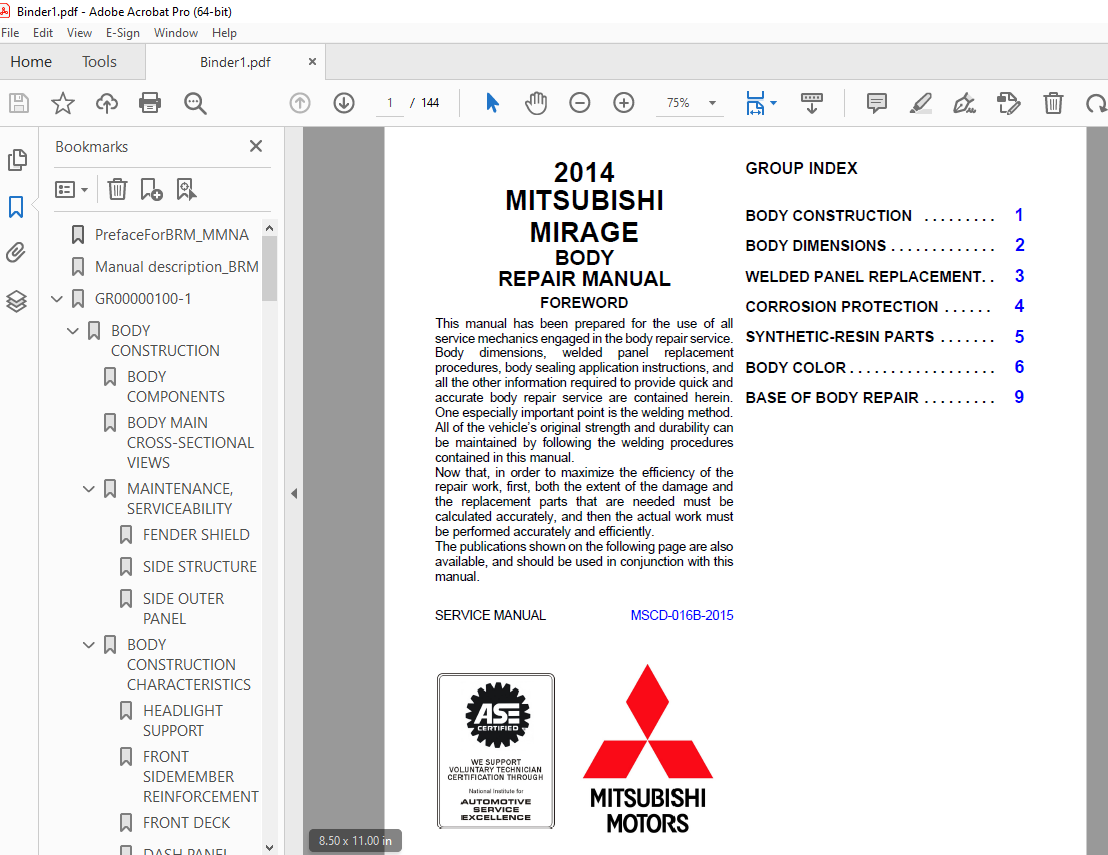Click the scrolling mode keyboard icon

click(811, 103)
